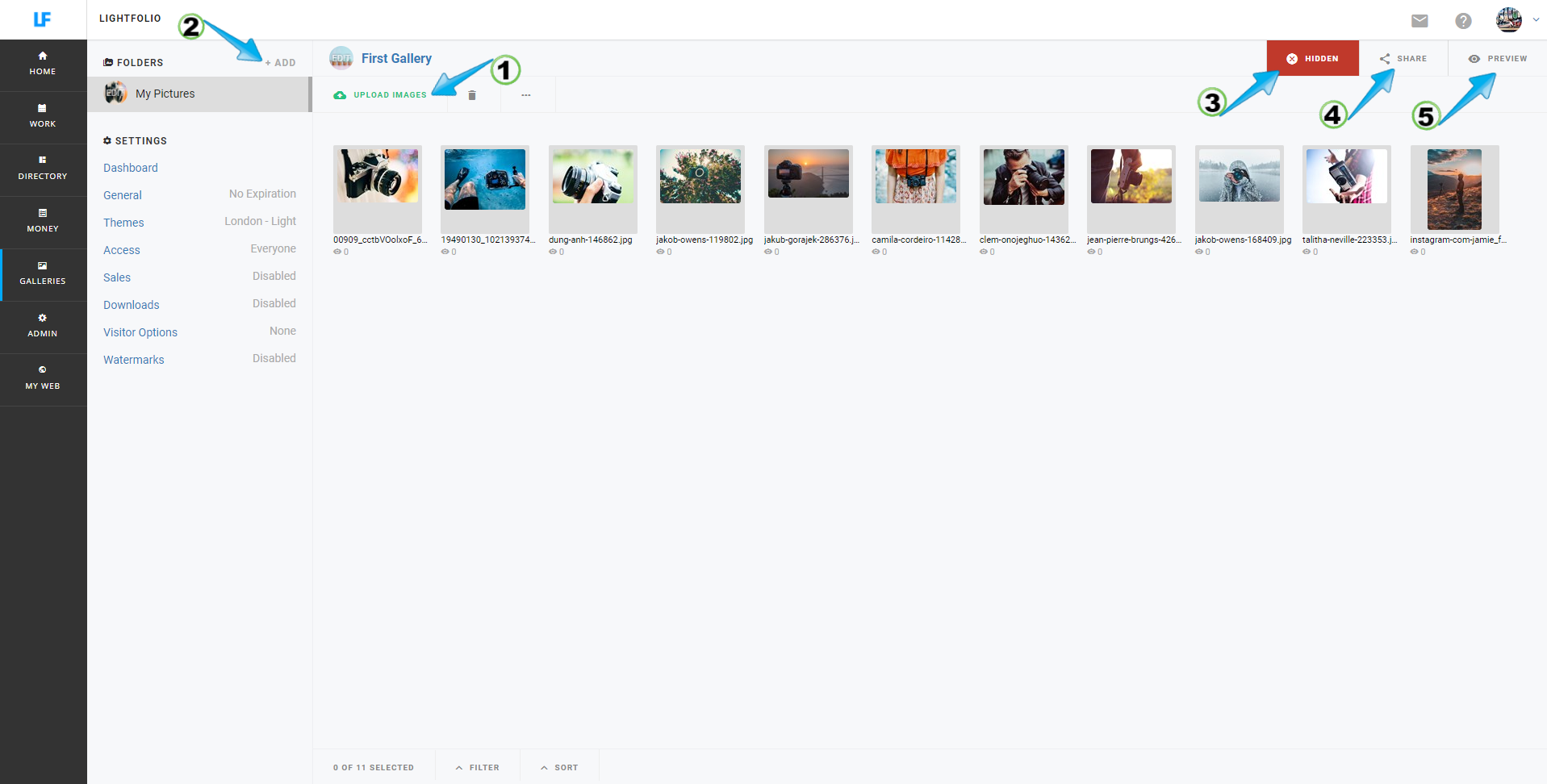Open Downloads settings
Screen dimensions: 1547x784
(x=132, y=305)
